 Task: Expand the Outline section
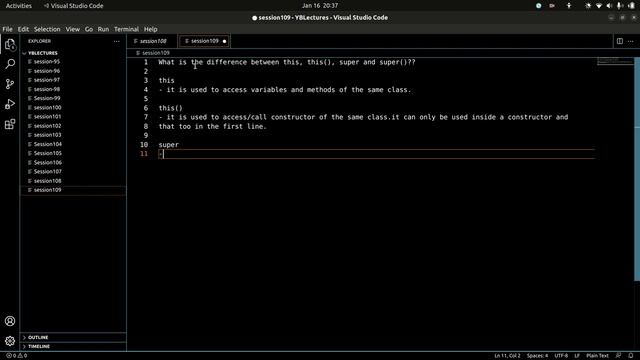(38, 338)
